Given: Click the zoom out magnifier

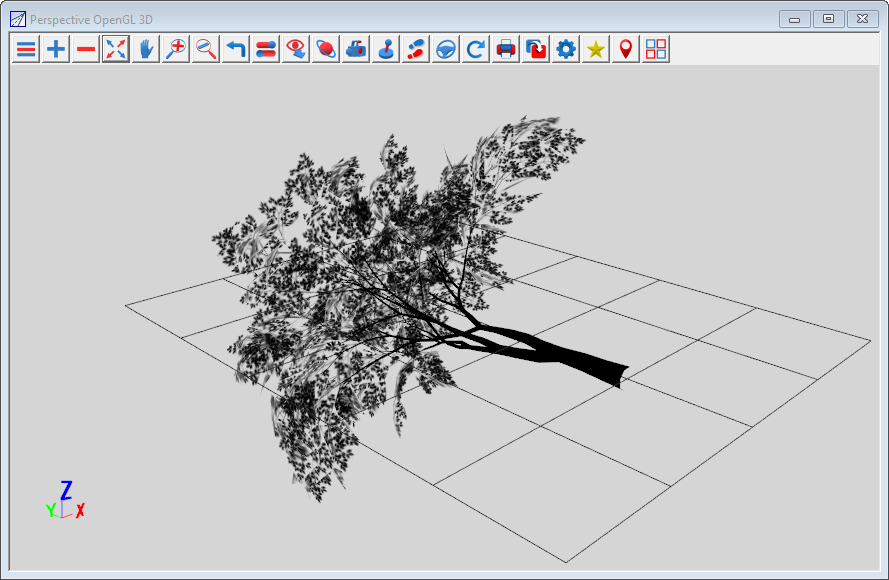Looking at the screenshot, I should click(206, 49).
